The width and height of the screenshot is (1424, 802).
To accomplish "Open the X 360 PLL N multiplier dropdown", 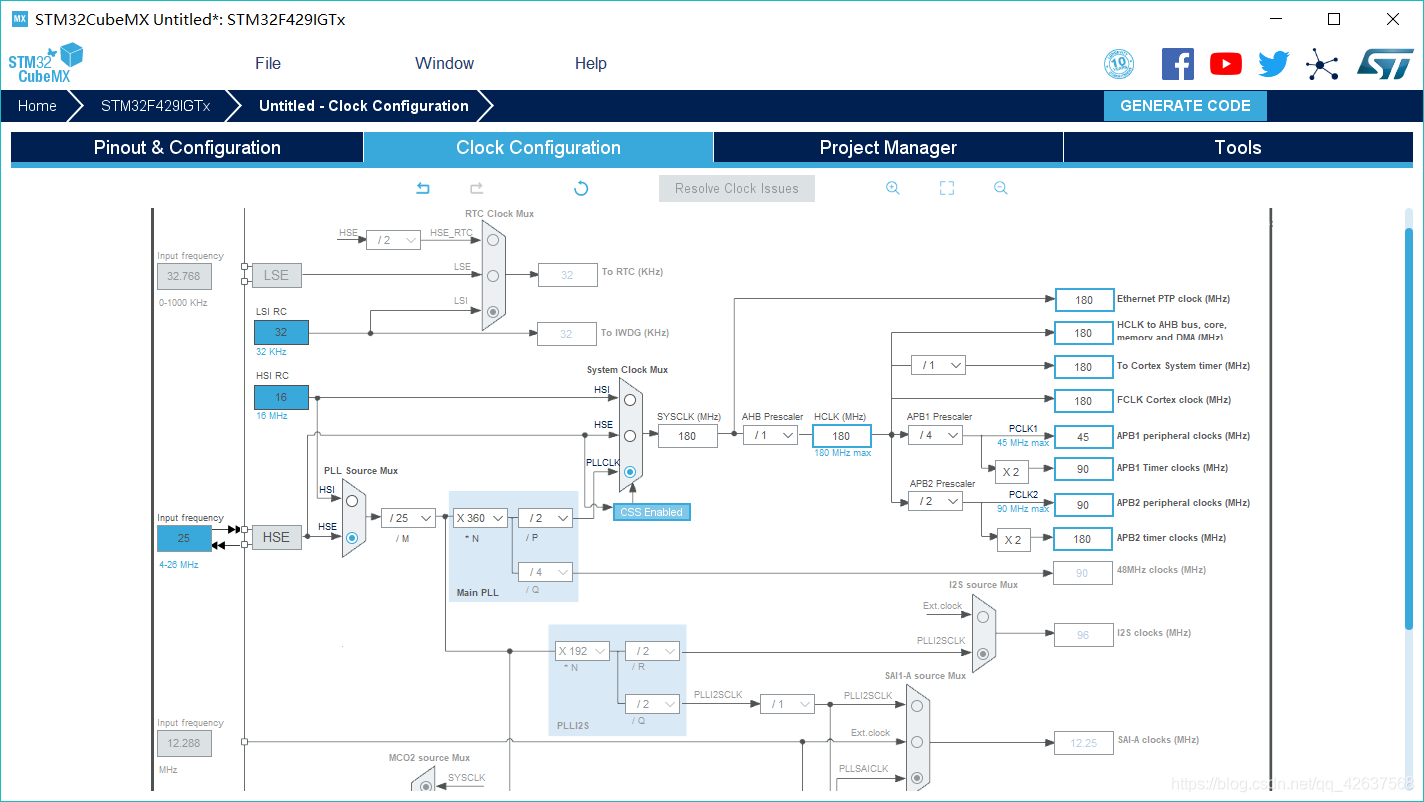I will point(480,518).
